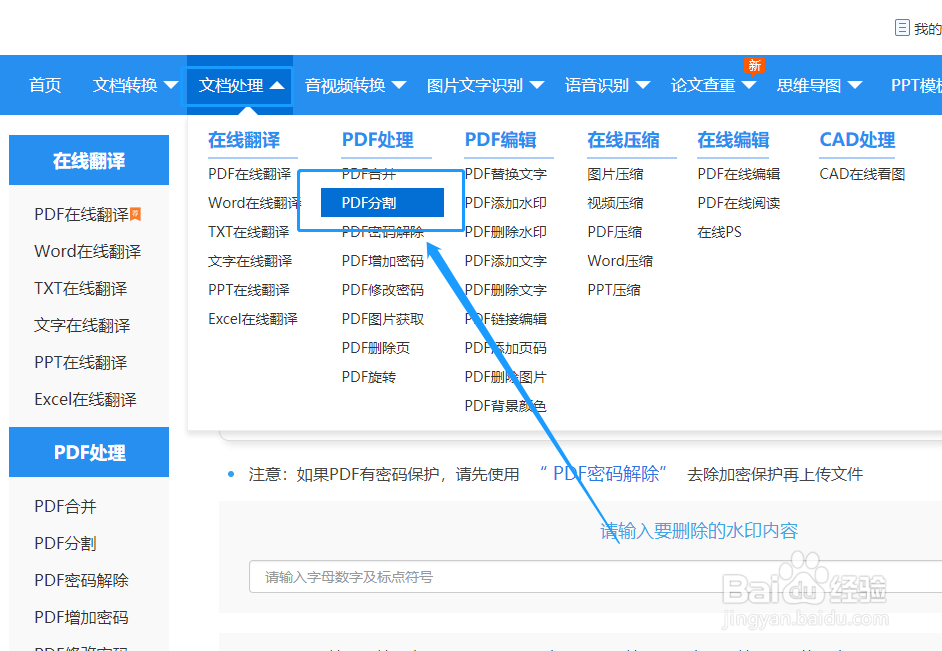Choose PDF删除水印 in the PDF编辑 column
942x651 pixels.
pos(505,231)
